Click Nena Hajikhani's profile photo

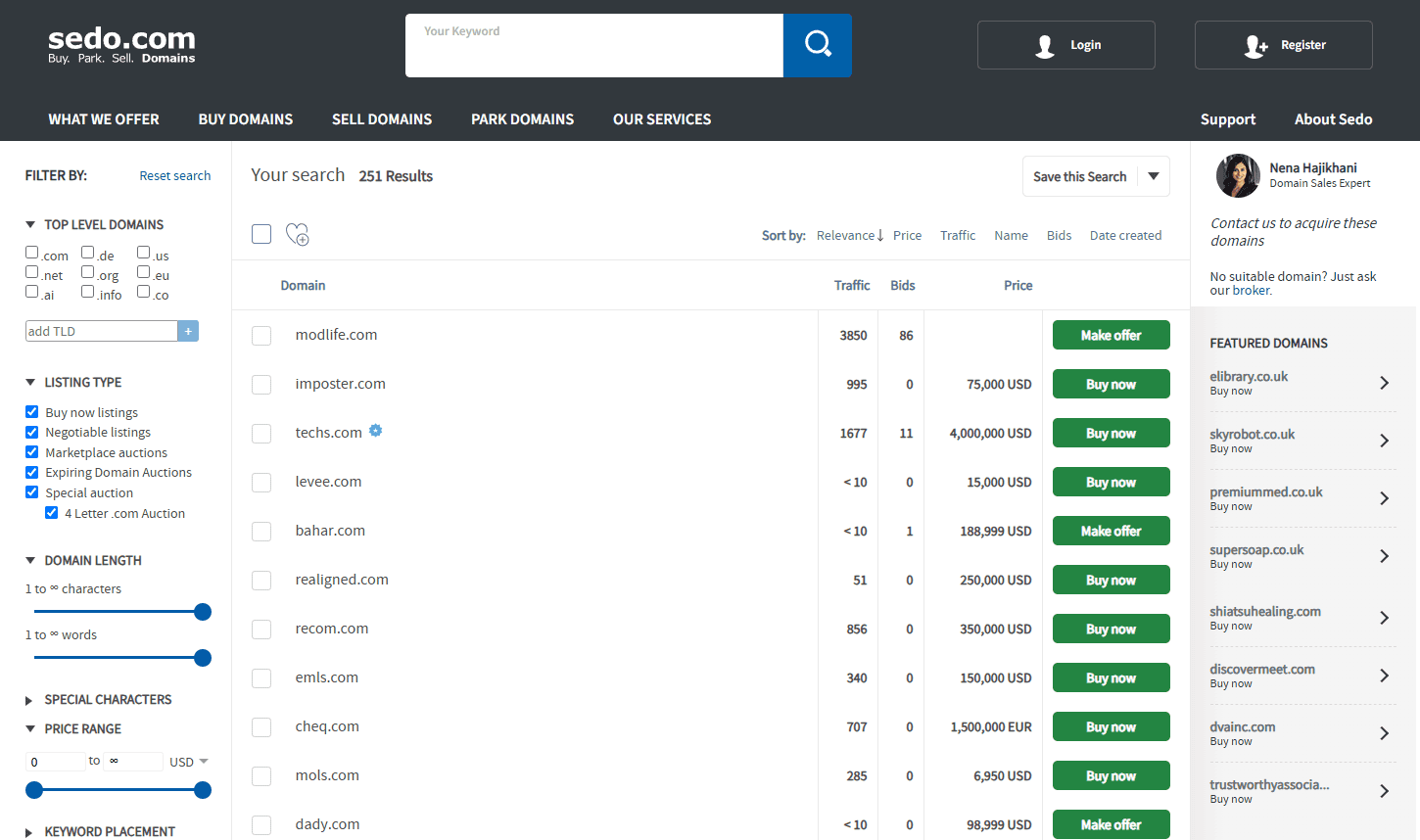[1238, 175]
